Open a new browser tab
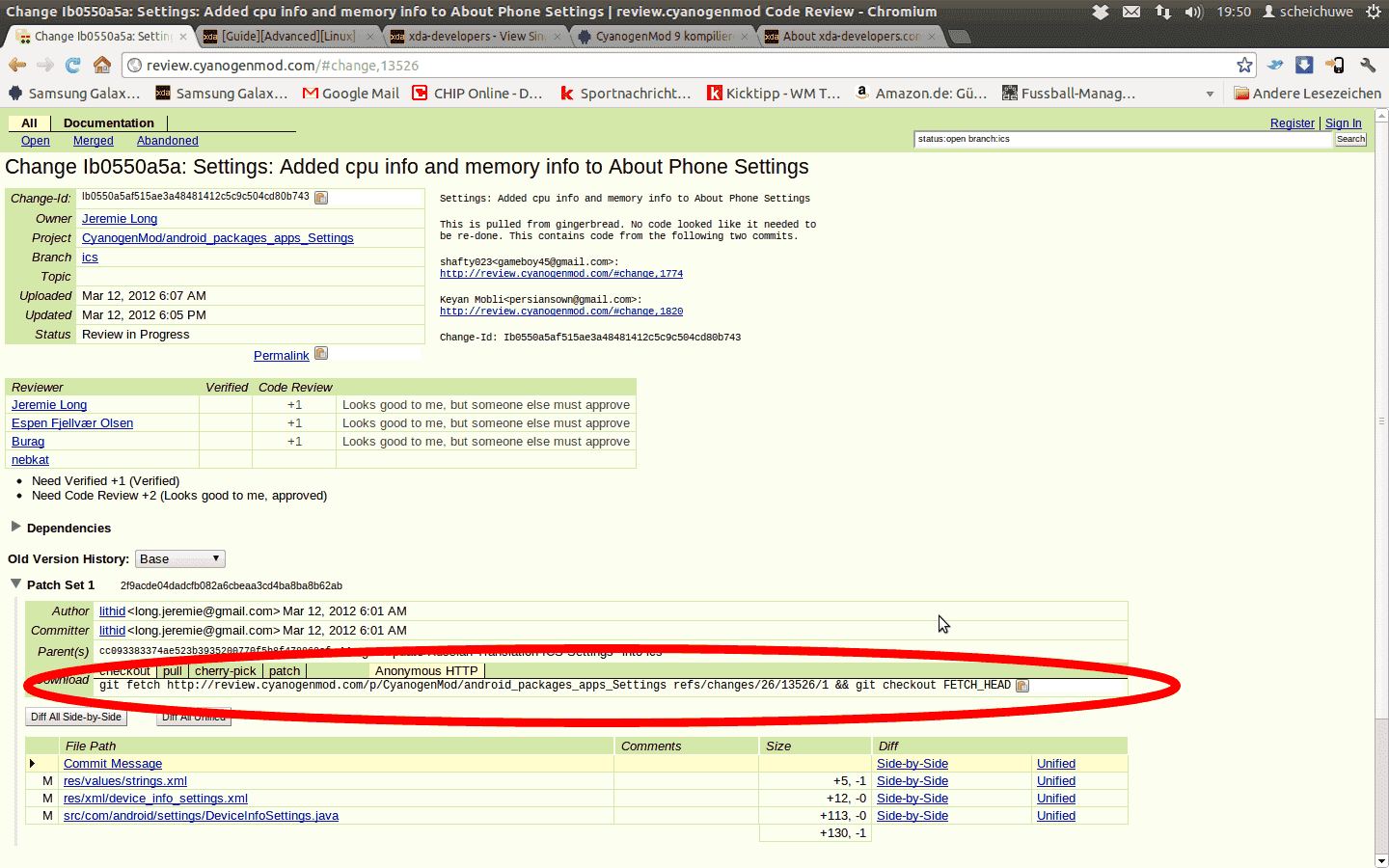This screenshot has width=1389, height=868. pyautogui.click(x=960, y=37)
